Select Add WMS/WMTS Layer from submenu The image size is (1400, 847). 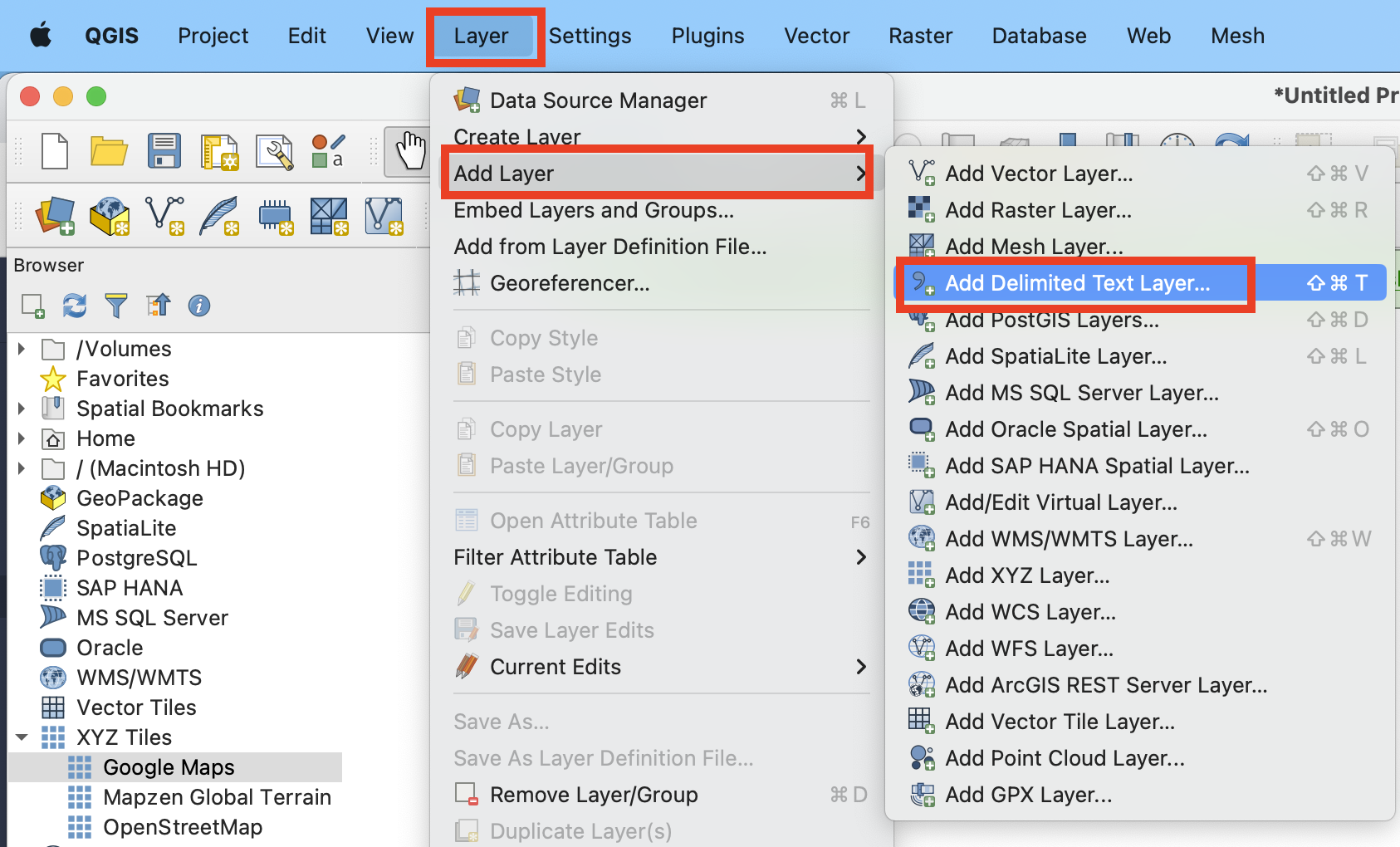1069,539
